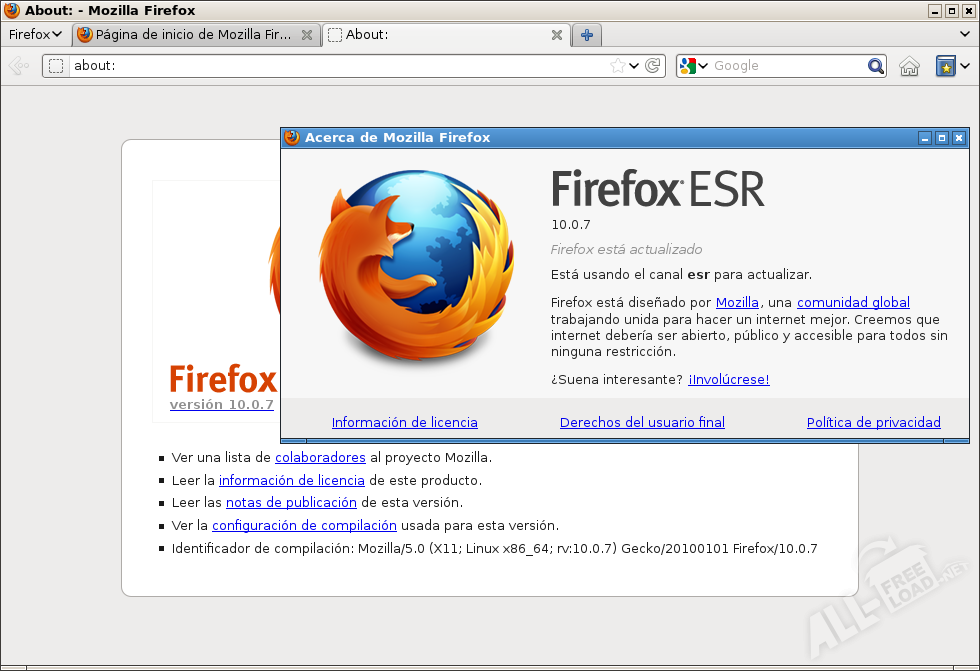Image resolution: width=980 pixels, height=671 pixels.
Task: Focus the Google search input field
Action: (788, 66)
